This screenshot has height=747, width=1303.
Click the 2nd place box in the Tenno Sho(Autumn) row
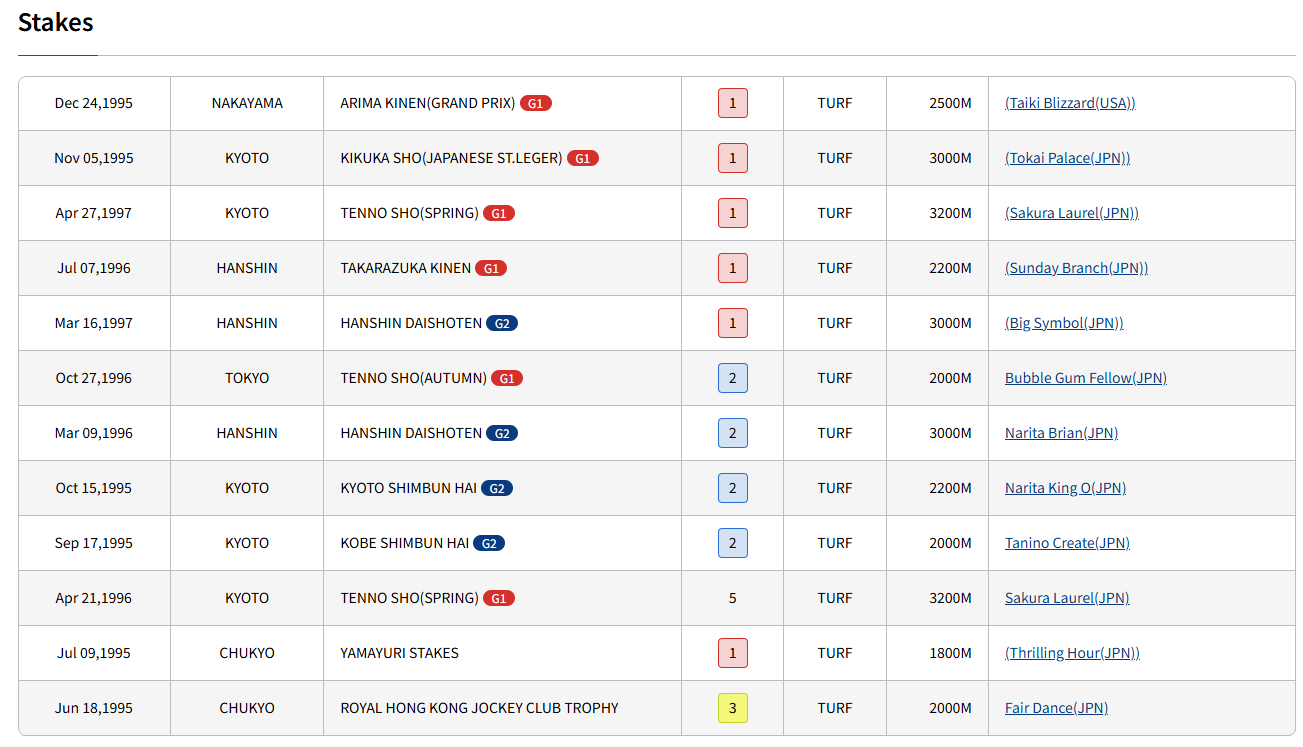(733, 378)
